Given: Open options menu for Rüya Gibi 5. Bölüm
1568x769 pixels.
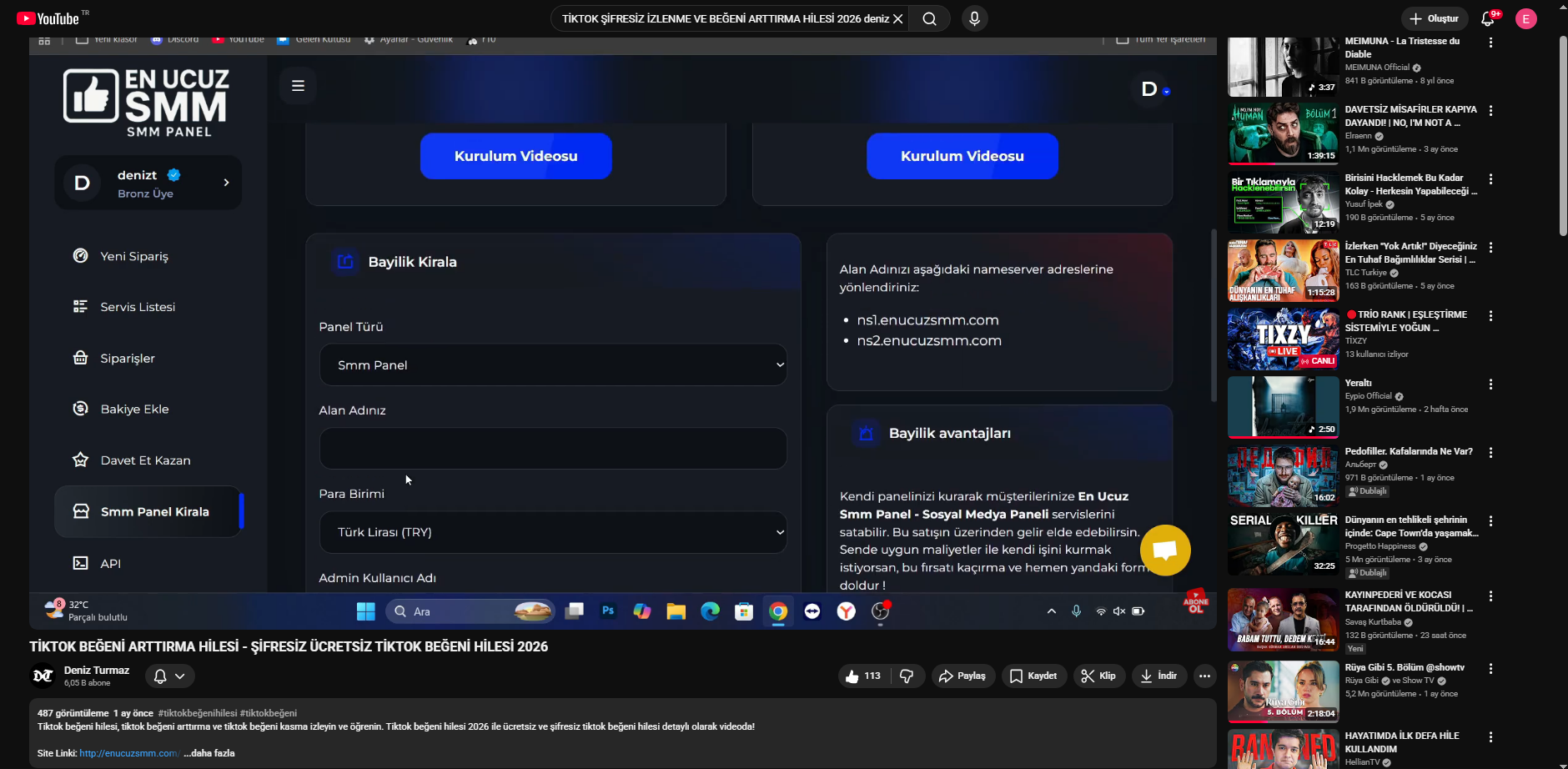Looking at the screenshot, I should 1490,669.
